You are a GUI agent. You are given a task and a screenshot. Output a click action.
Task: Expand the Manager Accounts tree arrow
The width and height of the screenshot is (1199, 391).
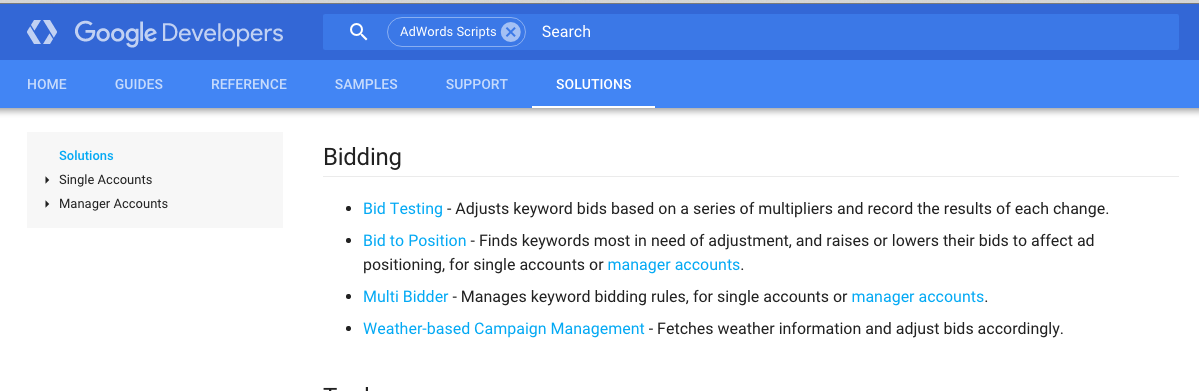tap(47, 204)
